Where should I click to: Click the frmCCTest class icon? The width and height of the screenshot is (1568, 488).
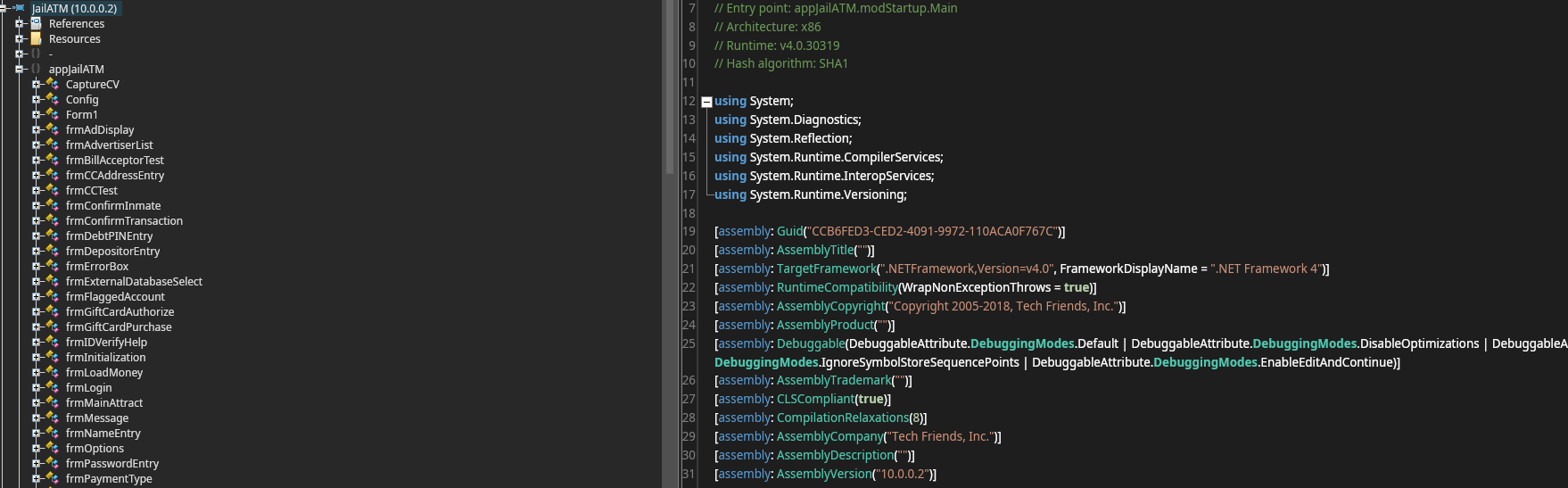pyautogui.click(x=53, y=190)
